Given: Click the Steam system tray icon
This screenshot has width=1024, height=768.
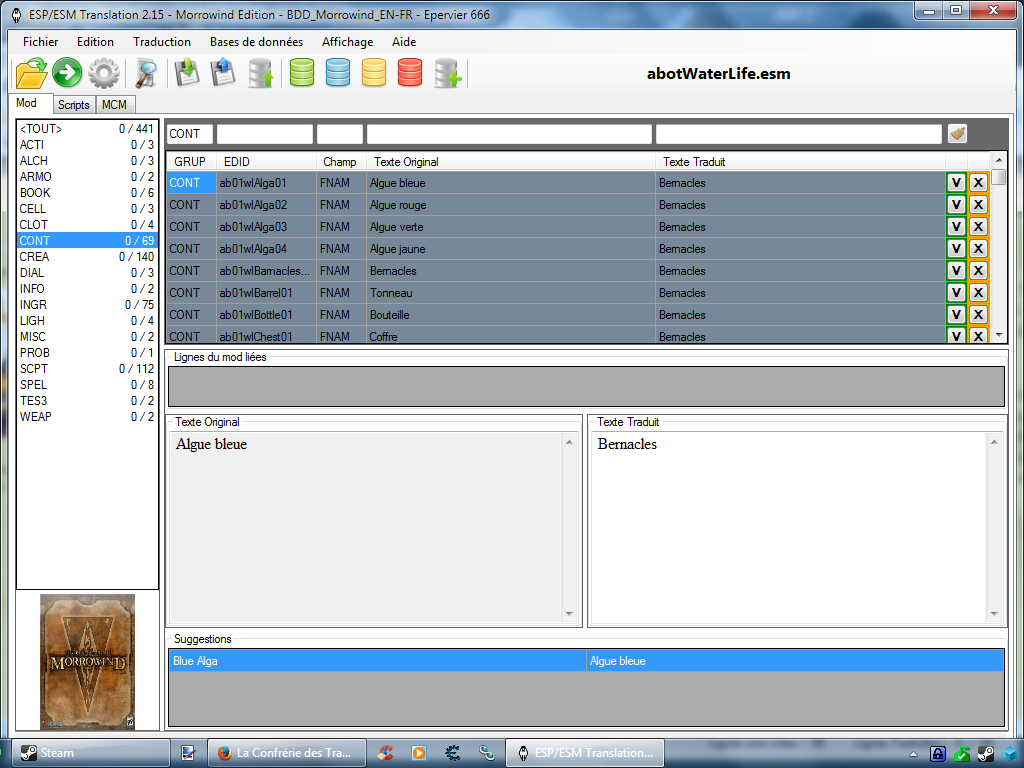Looking at the screenshot, I should [x=986, y=754].
